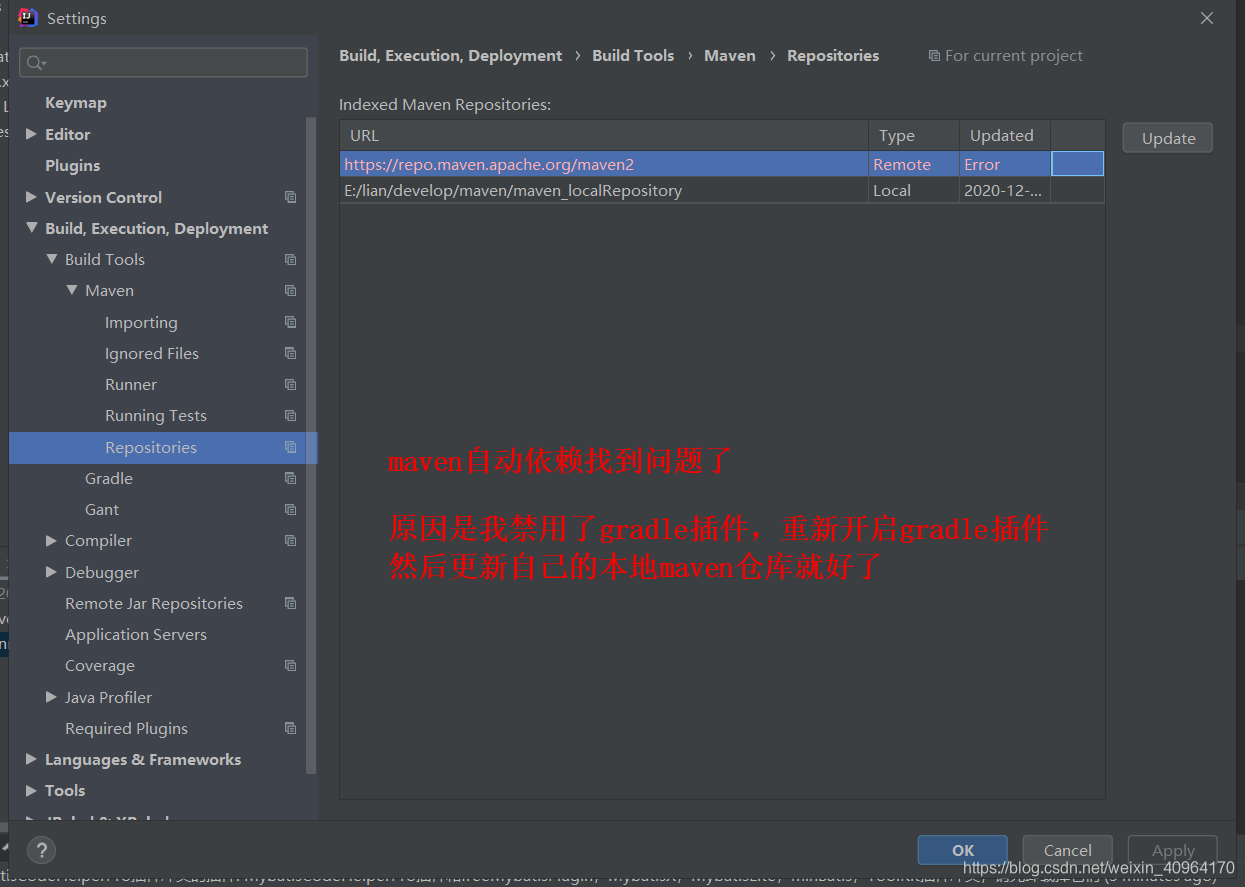Screen dimensions: 1245x887
Task: Click the Type column header
Action: pyautogui.click(x=914, y=136)
